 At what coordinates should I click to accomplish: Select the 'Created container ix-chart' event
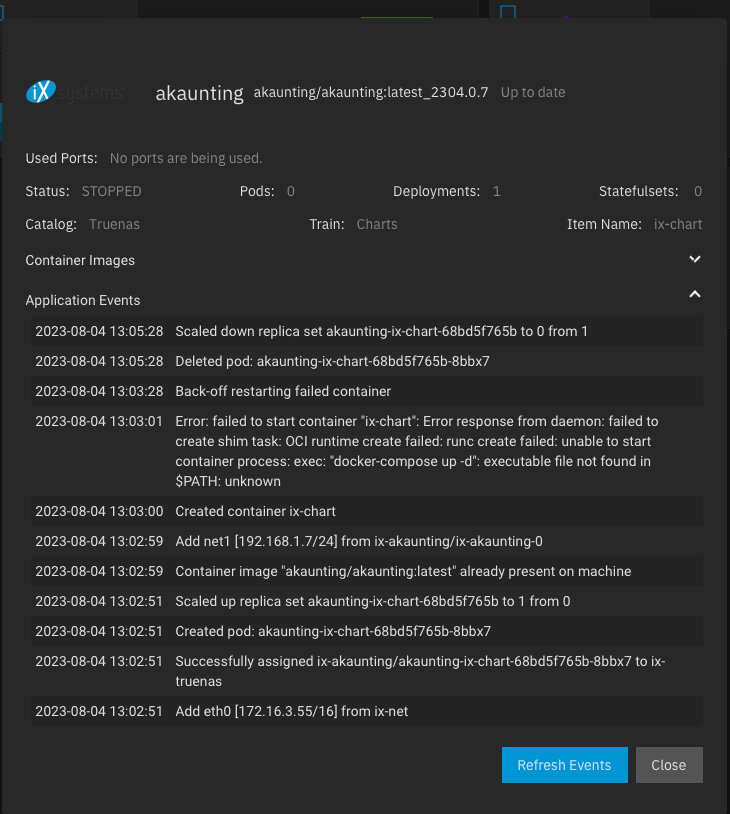coord(367,511)
